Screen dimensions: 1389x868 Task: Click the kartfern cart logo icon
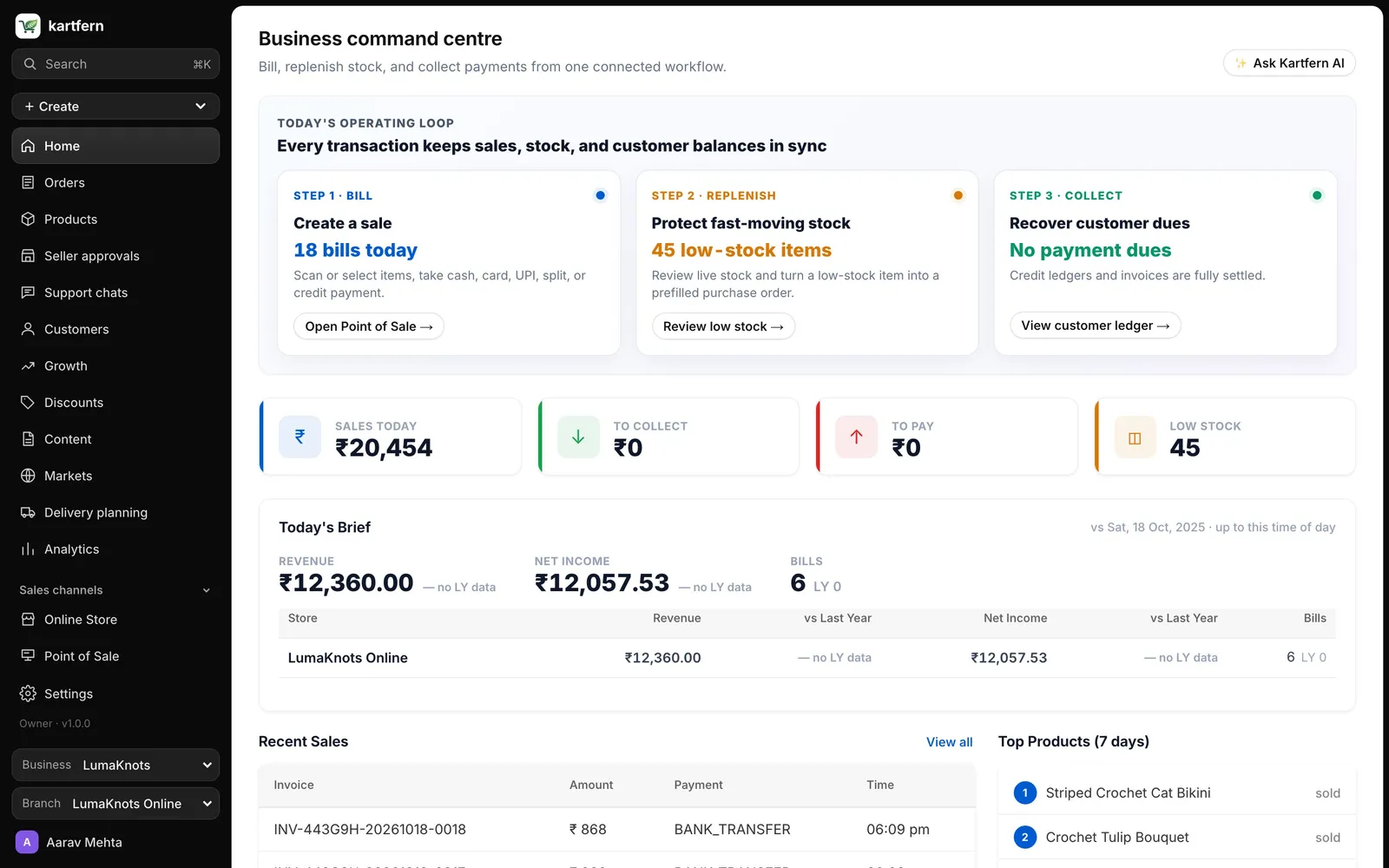28,26
